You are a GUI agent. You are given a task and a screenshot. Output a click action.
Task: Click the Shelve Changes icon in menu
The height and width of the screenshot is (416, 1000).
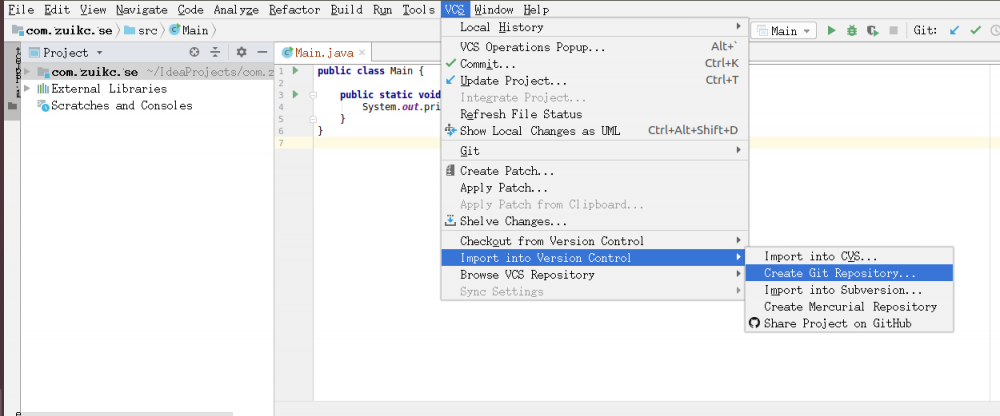tap(450, 221)
